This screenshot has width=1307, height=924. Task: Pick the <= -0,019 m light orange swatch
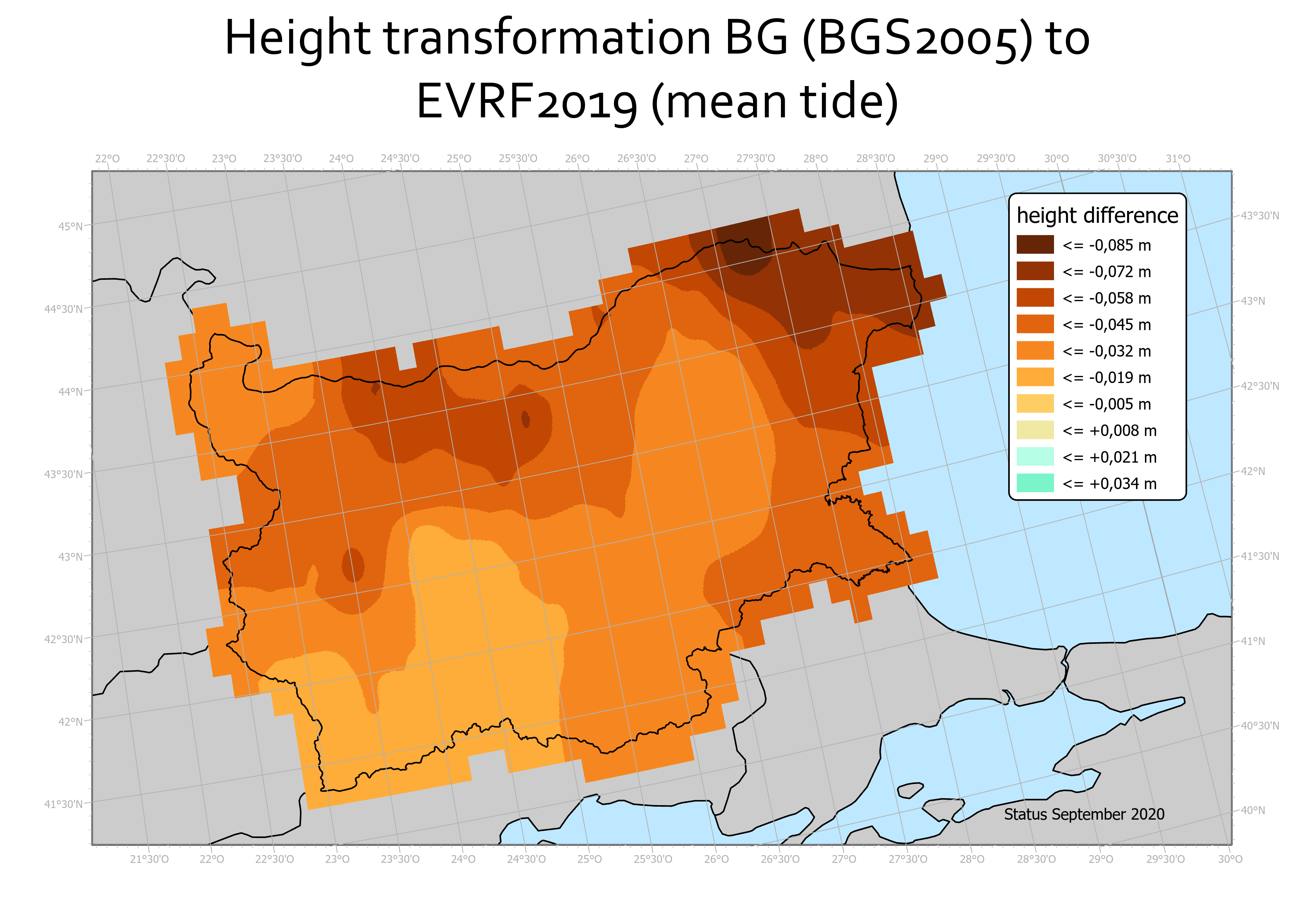tap(1035, 377)
